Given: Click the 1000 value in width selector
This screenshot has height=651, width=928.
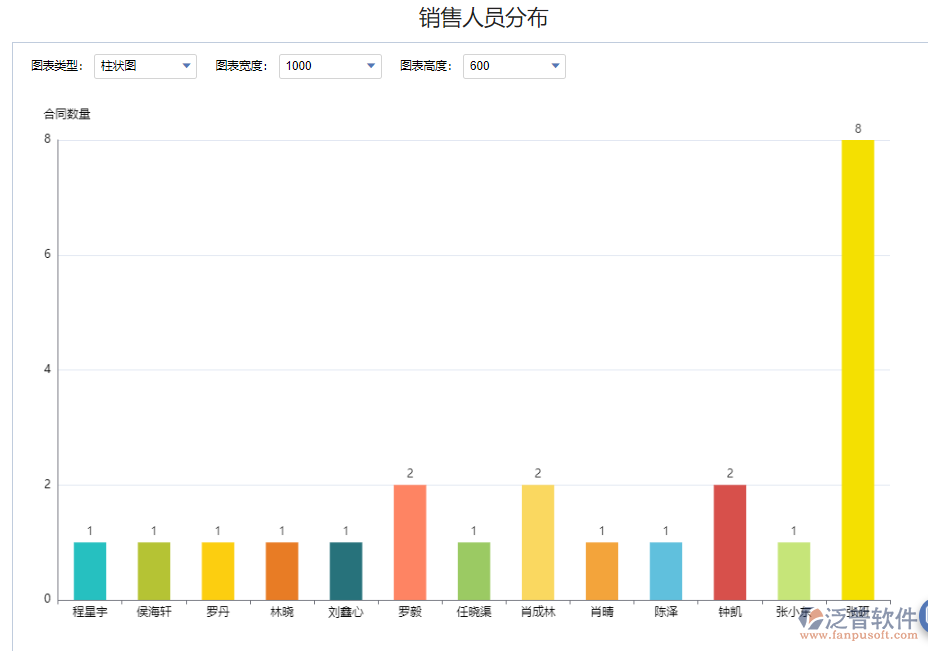Looking at the screenshot, I should pos(310,66).
